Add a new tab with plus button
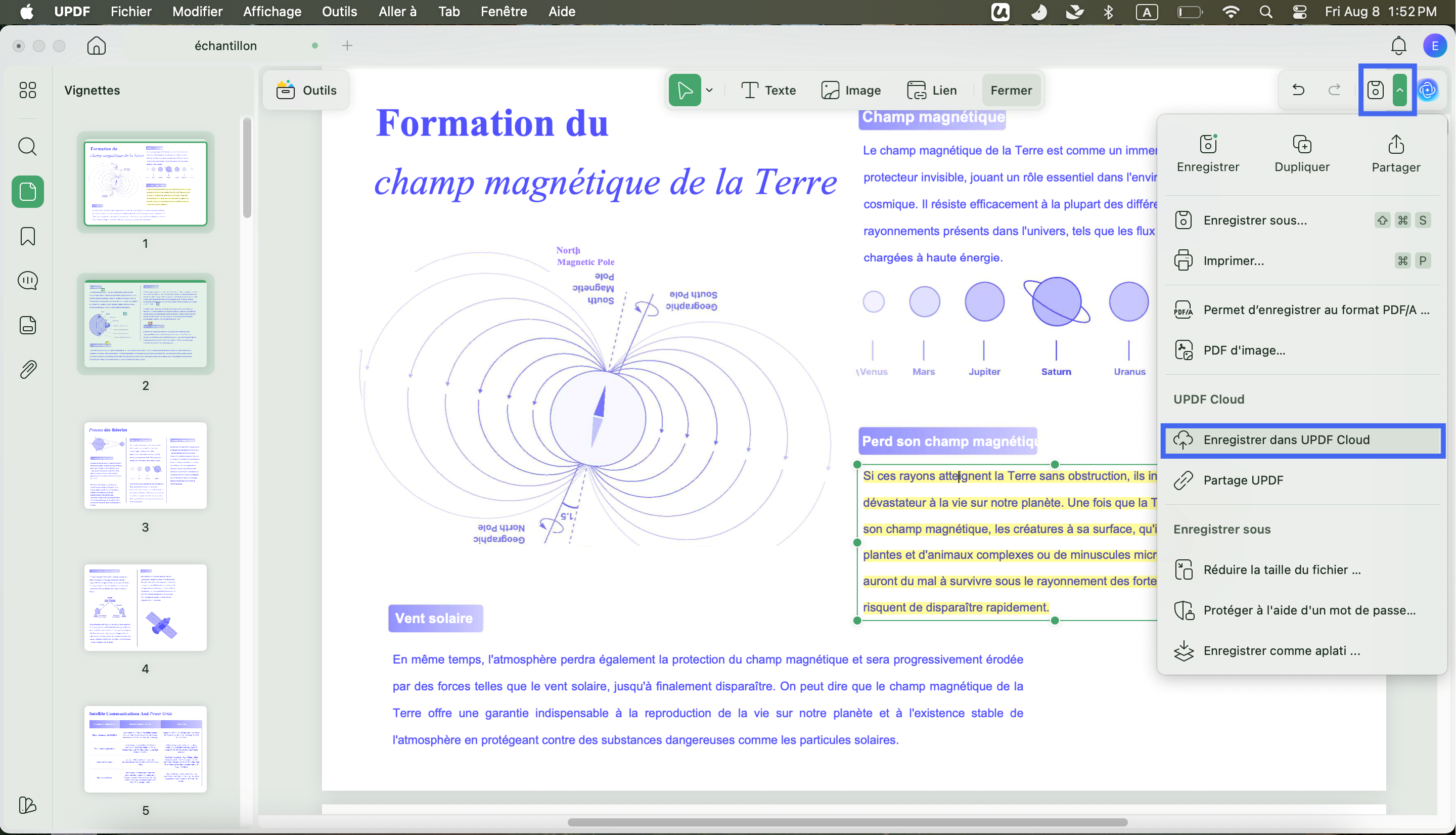 [x=347, y=46]
